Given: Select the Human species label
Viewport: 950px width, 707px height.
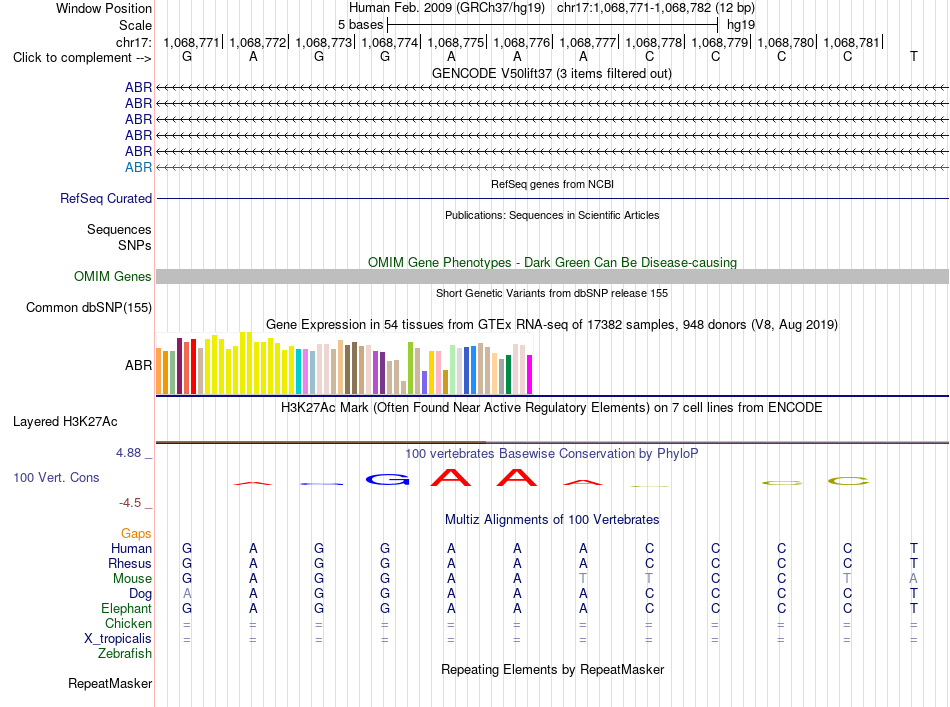Looking at the screenshot, I should [x=131, y=548].
